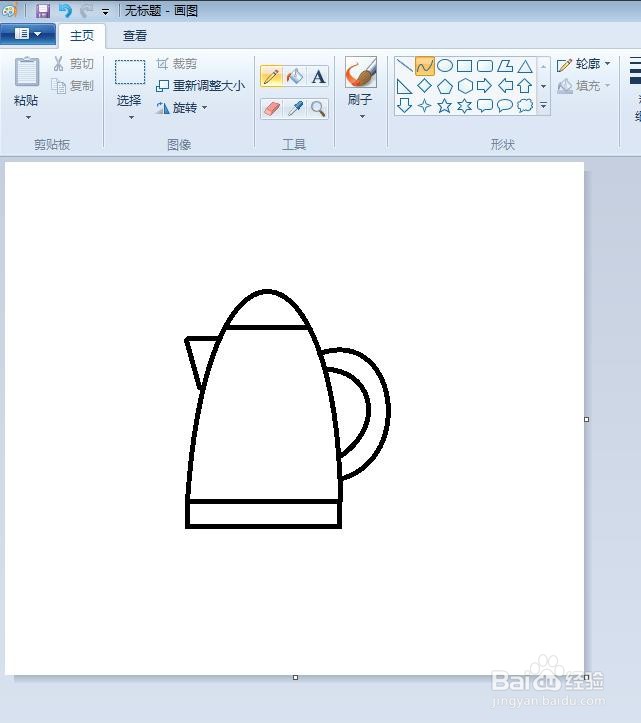Screen dimensions: 641x723
Task: Open the Customize Quick Access Toolbar arrow
Action: coord(106,12)
